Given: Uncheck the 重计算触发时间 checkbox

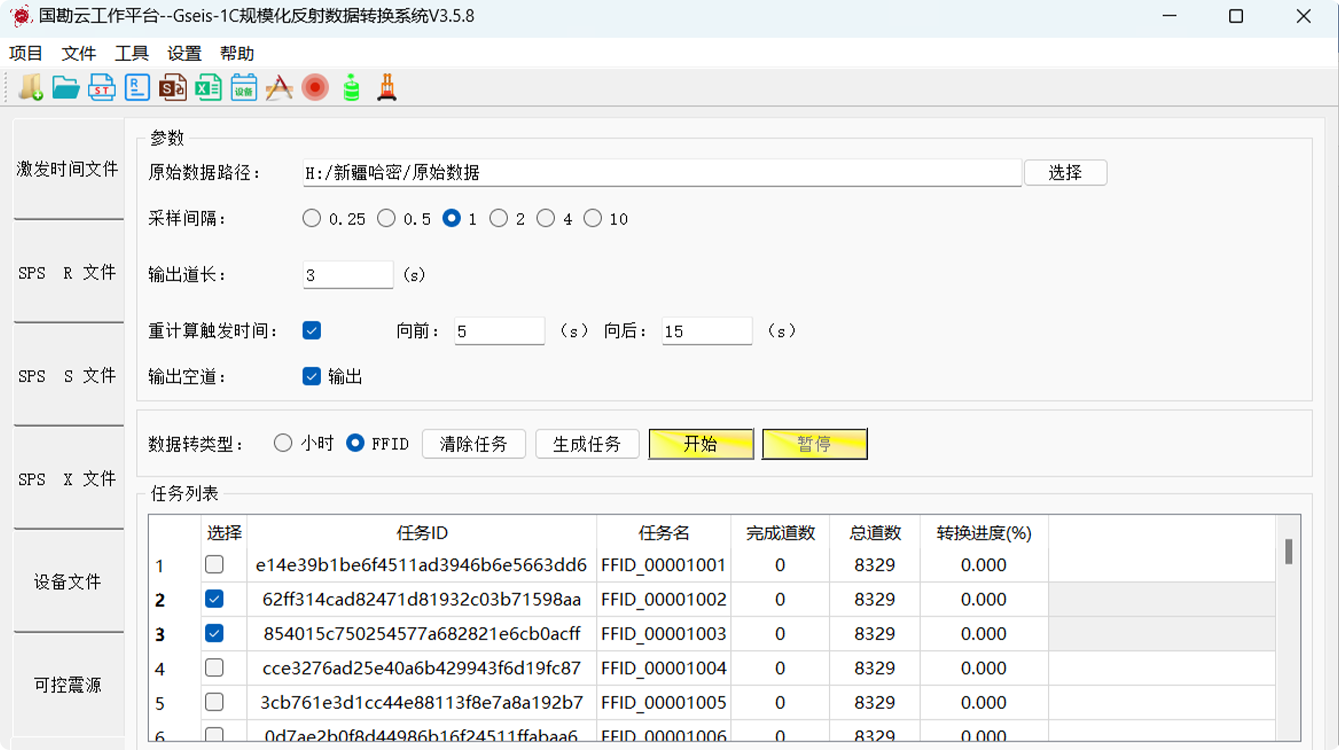Looking at the screenshot, I should coord(312,330).
